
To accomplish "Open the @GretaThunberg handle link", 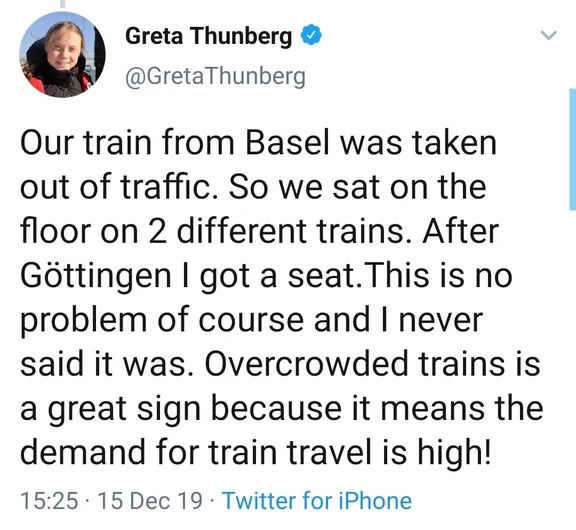I will click(x=215, y=76).
